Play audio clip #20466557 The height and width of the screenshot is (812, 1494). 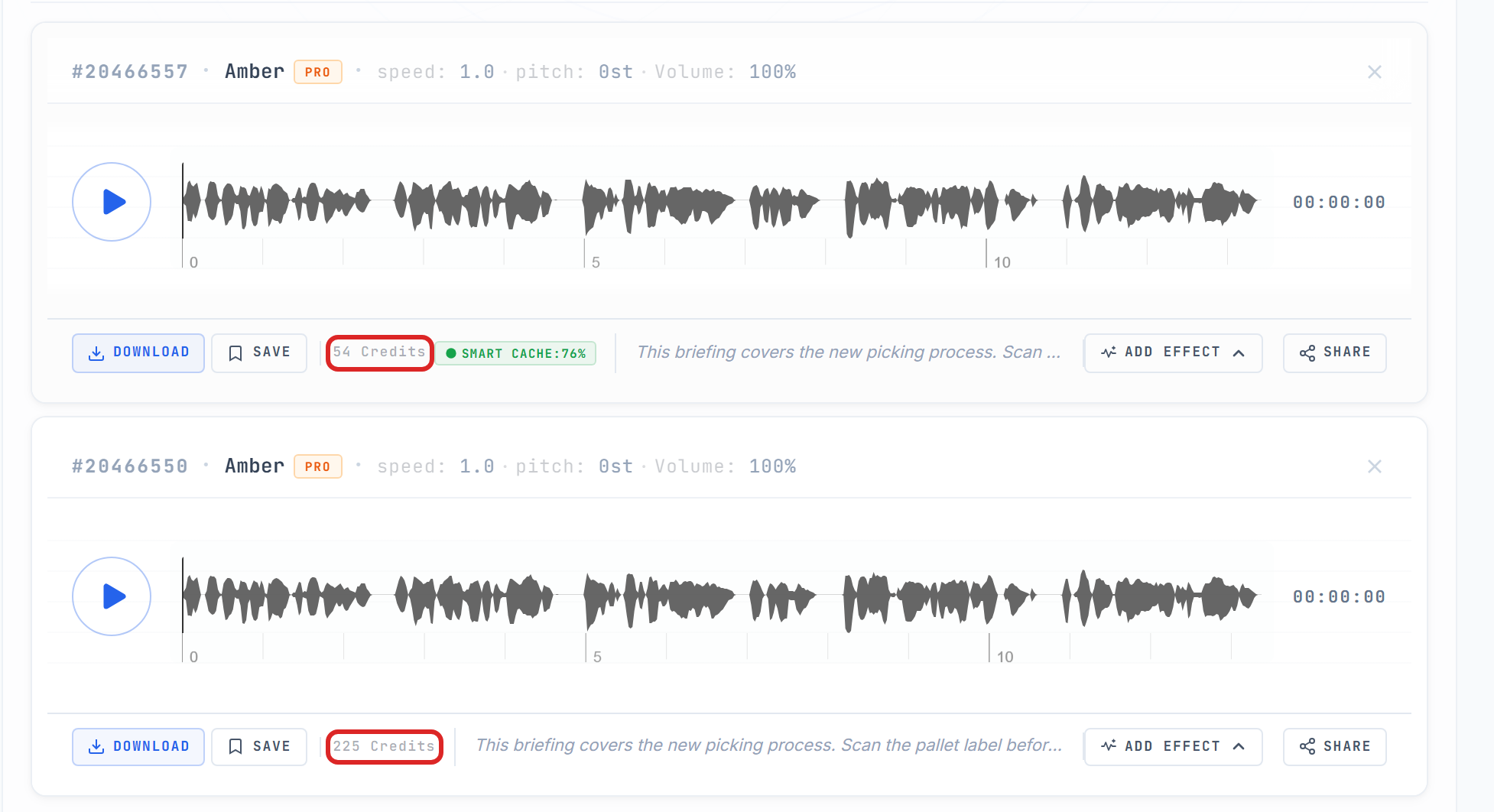click(112, 202)
